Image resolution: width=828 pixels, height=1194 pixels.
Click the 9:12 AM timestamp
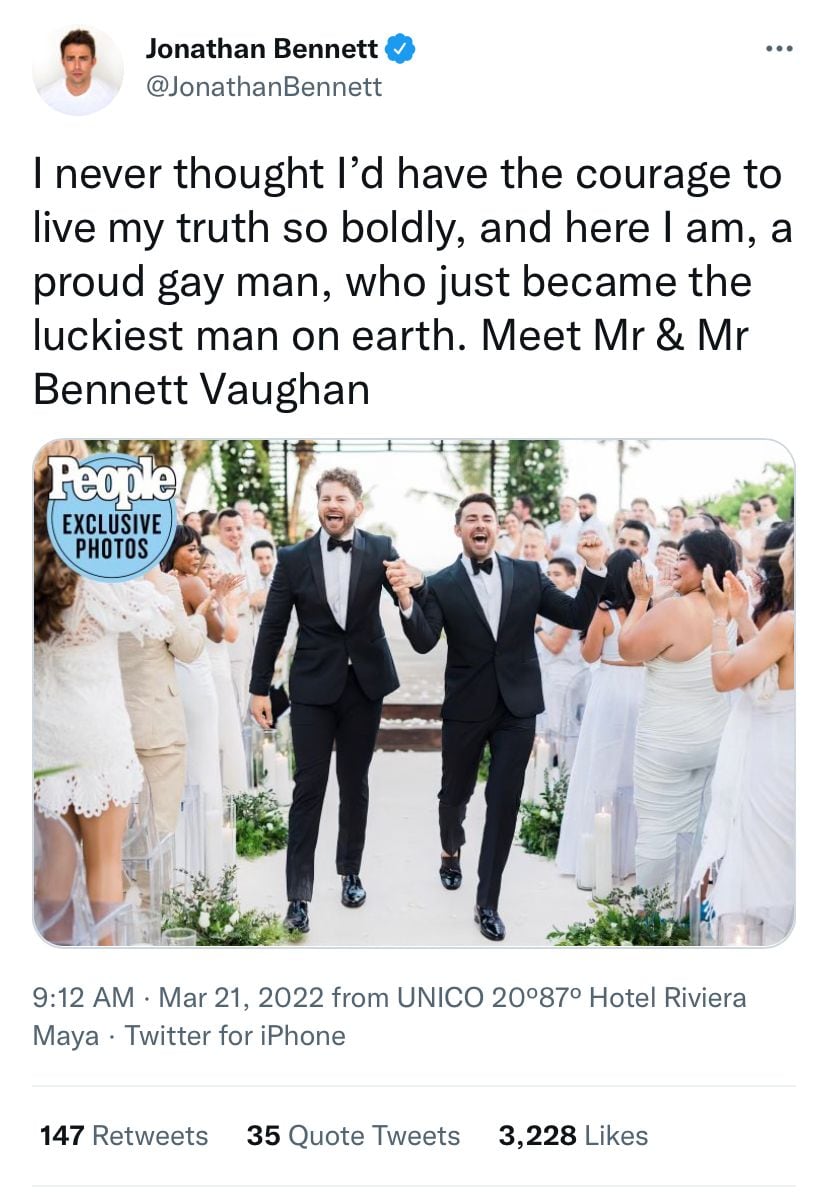83,998
